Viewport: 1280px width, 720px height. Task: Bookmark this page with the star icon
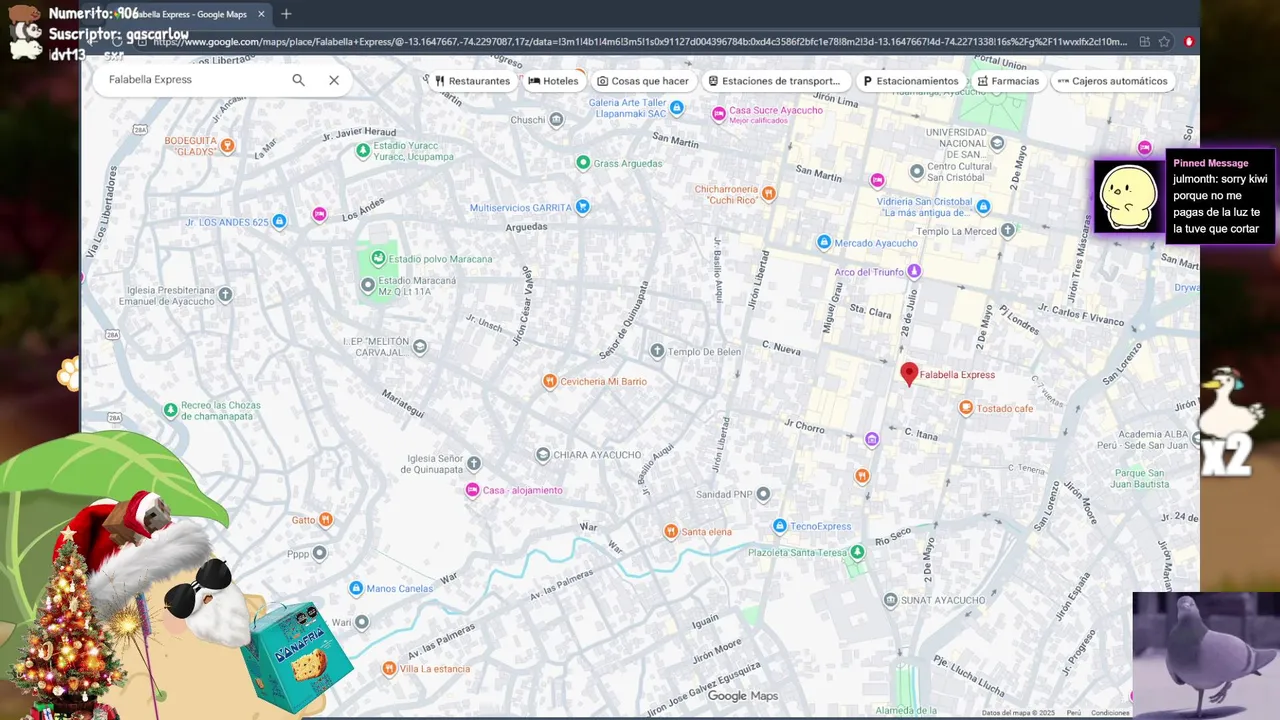[x=1165, y=42]
